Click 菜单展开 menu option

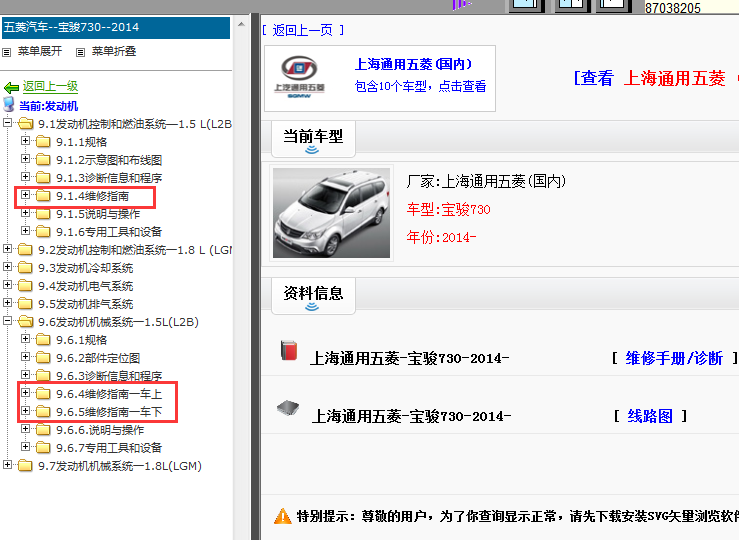pyautogui.click(x=40, y=51)
